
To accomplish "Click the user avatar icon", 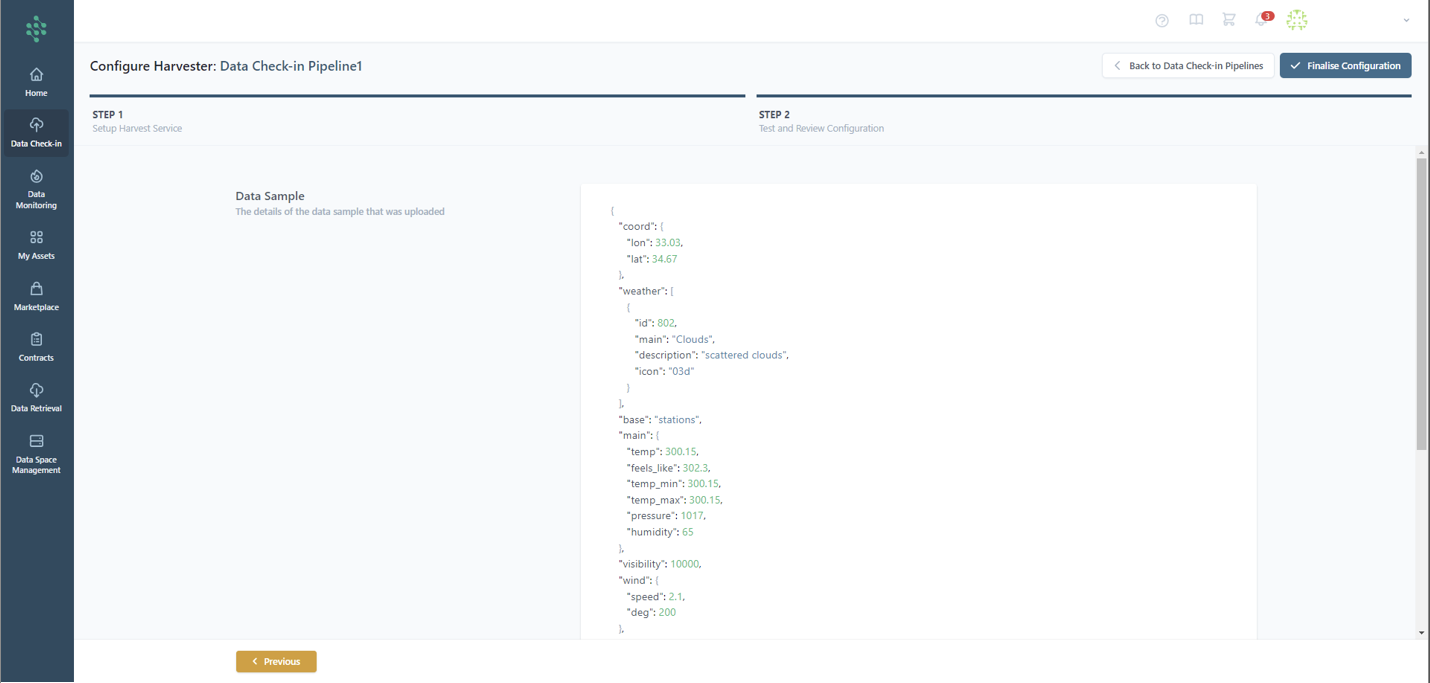I will pyautogui.click(x=1297, y=20).
